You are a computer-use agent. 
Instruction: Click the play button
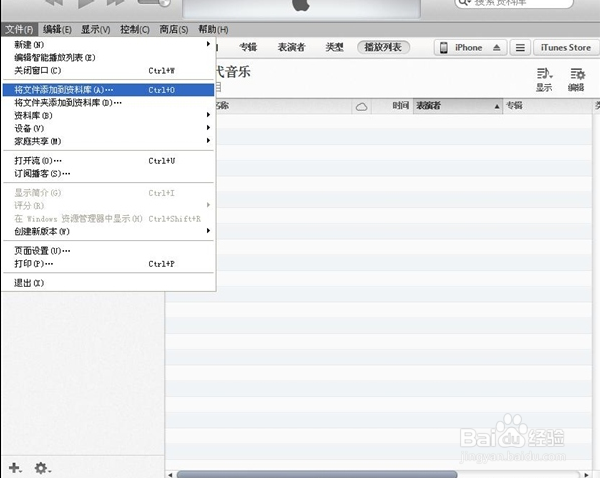pos(88,3)
